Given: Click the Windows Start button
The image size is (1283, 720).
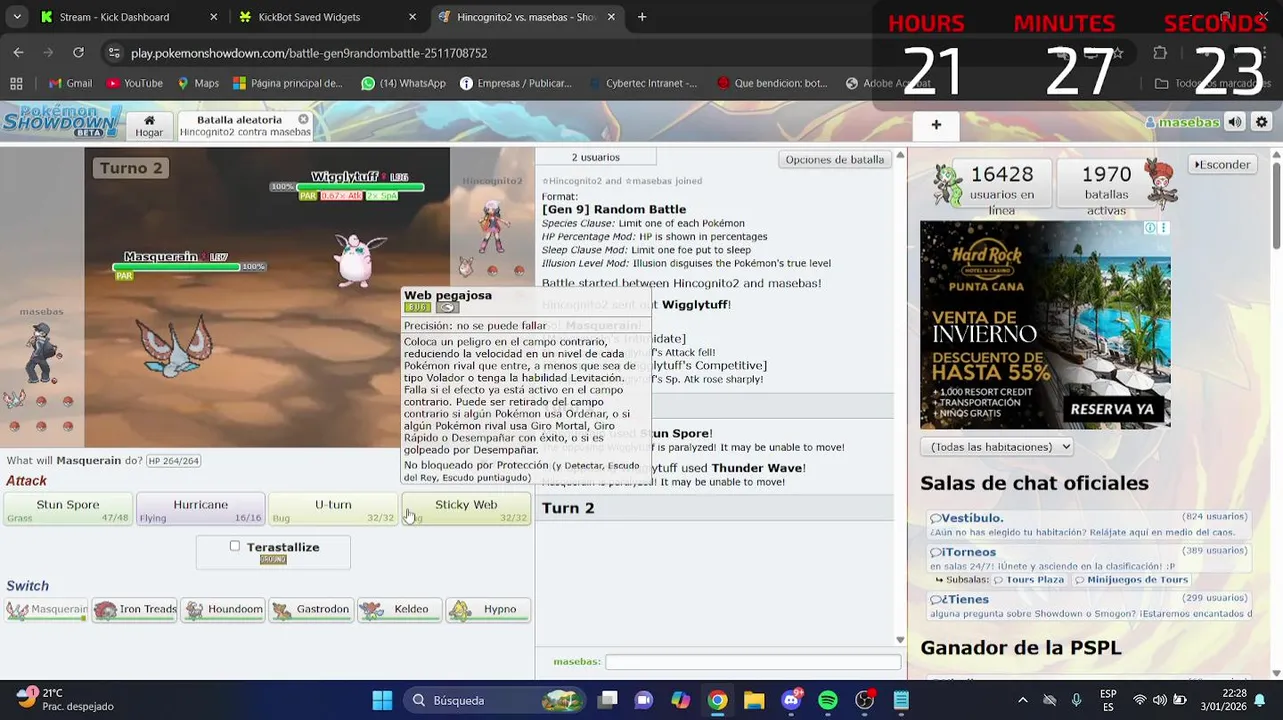Looking at the screenshot, I should 382,700.
